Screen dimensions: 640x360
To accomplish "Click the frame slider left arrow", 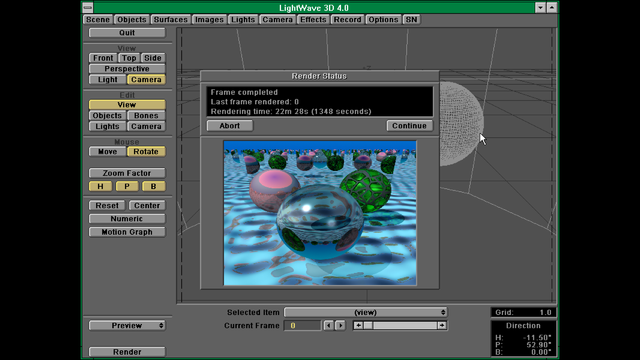I will pyautogui.click(x=358, y=325).
